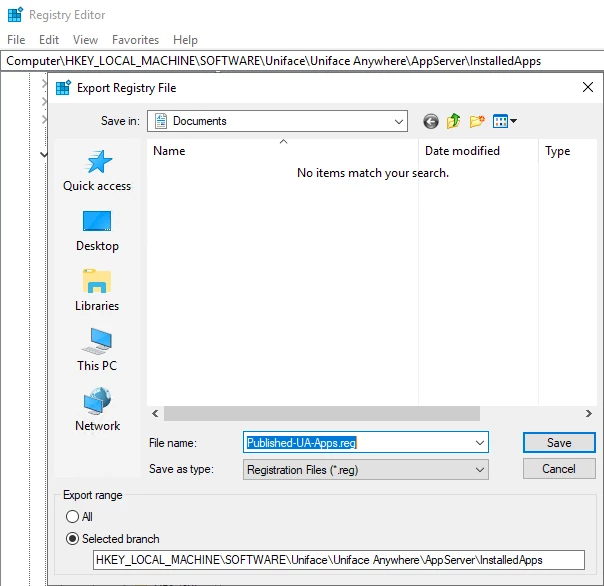The height and width of the screenshot is (586, 604).
Task: Create a new folder with toolbar icon
Action: [x=477, y=121]
